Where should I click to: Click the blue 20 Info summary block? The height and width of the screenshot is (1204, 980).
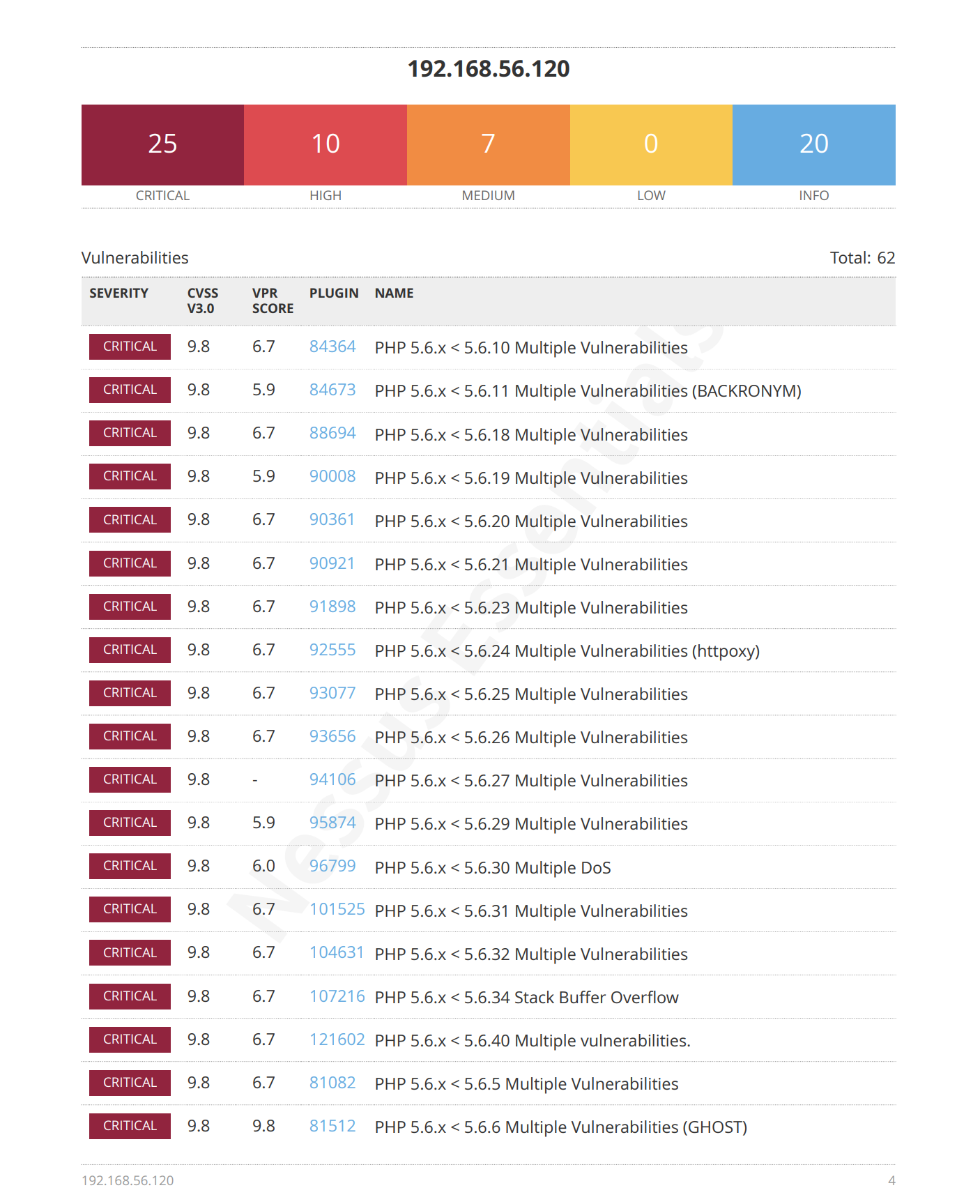814,145
